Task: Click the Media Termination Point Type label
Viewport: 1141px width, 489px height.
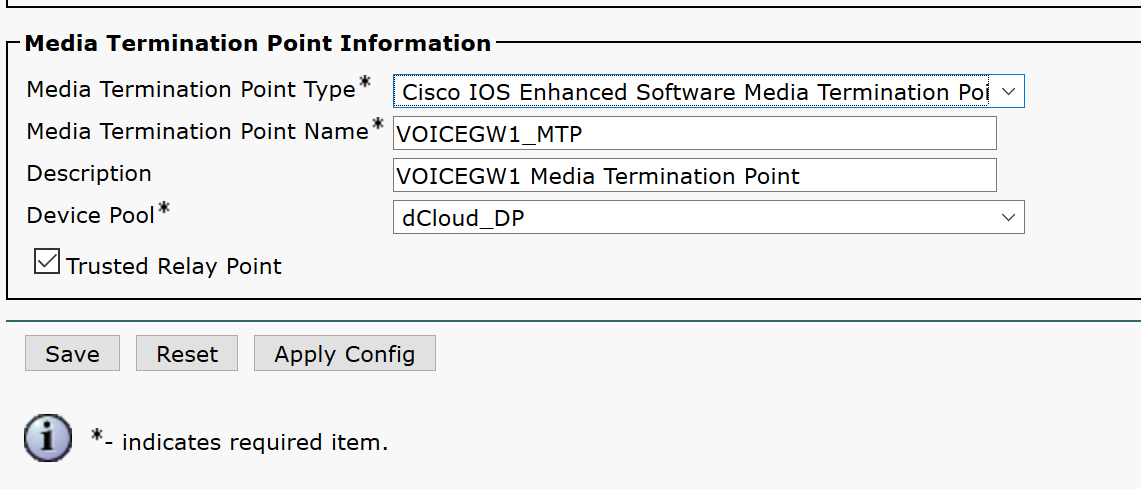Action: pyautogui.click(x=191, y=90)
